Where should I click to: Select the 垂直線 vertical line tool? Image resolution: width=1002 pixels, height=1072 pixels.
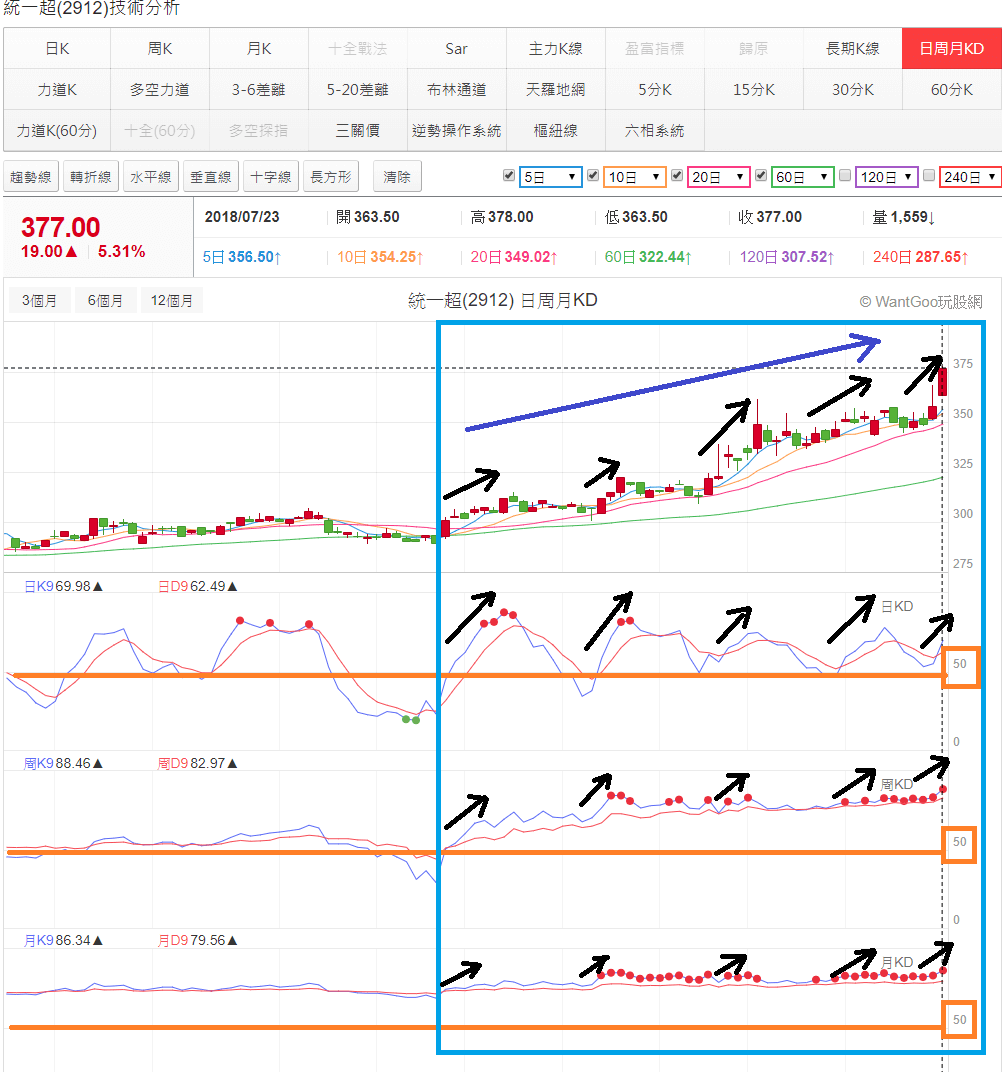210,176
